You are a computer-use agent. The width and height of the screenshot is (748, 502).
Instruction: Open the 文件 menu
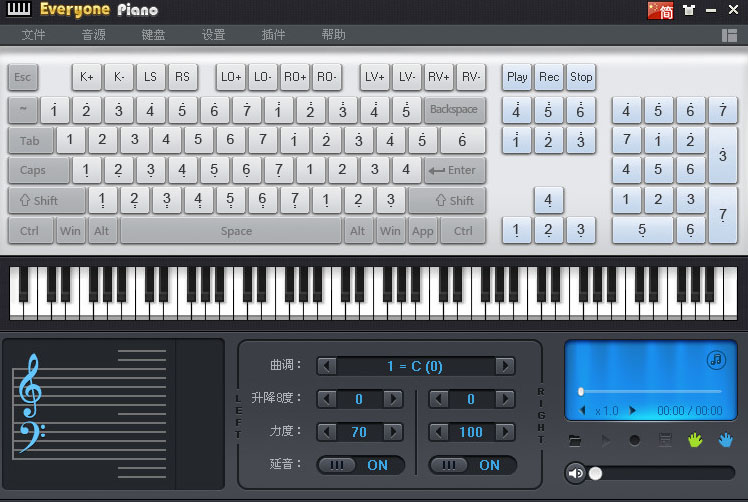(33, 35)
